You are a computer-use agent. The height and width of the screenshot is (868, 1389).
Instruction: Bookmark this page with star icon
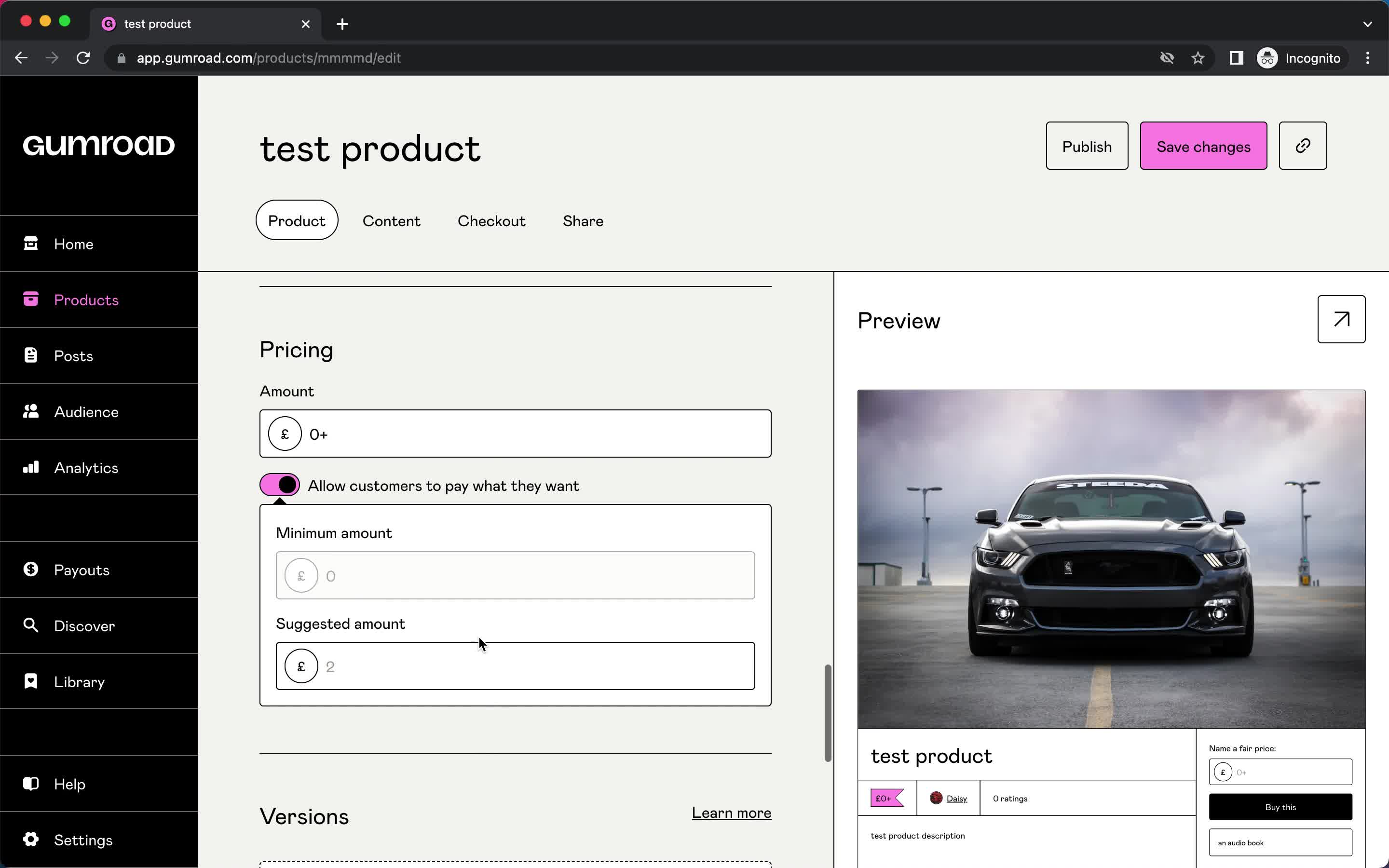pos(1198,58)
